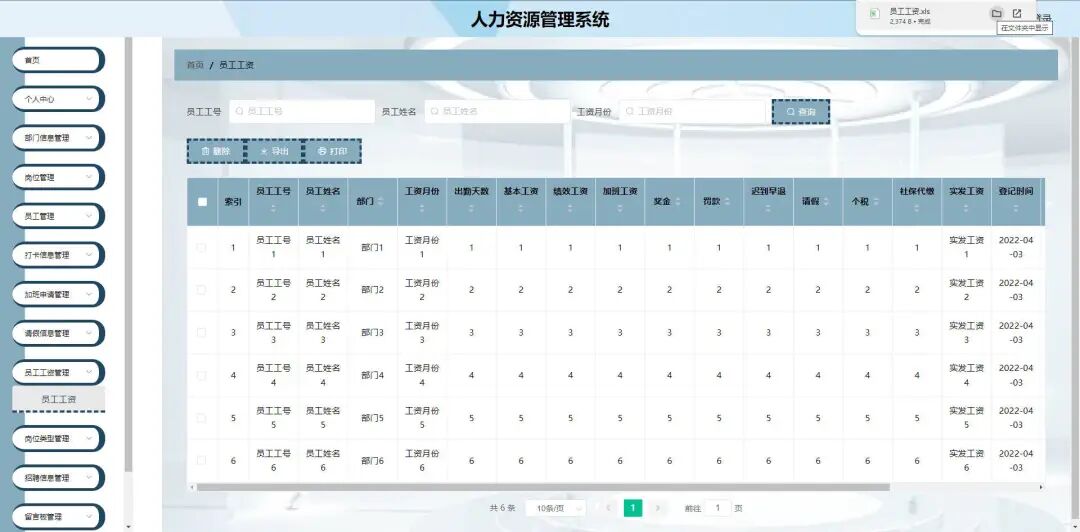Screen dimensions: 1080x532
Task: Sort table by 员工姓名 column
Action: [323, 208]
